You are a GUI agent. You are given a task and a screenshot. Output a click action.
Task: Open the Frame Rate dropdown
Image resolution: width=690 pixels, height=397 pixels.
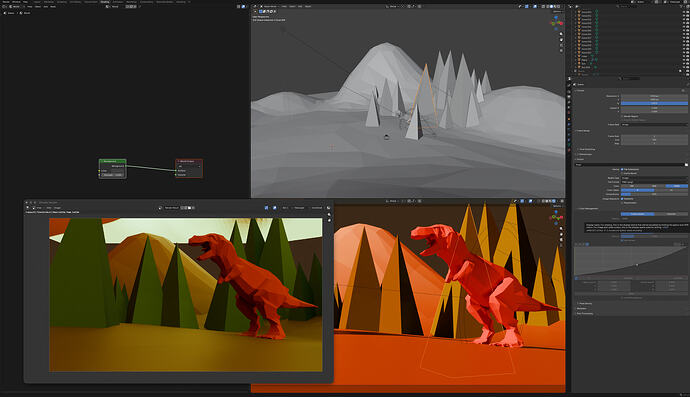654,125
